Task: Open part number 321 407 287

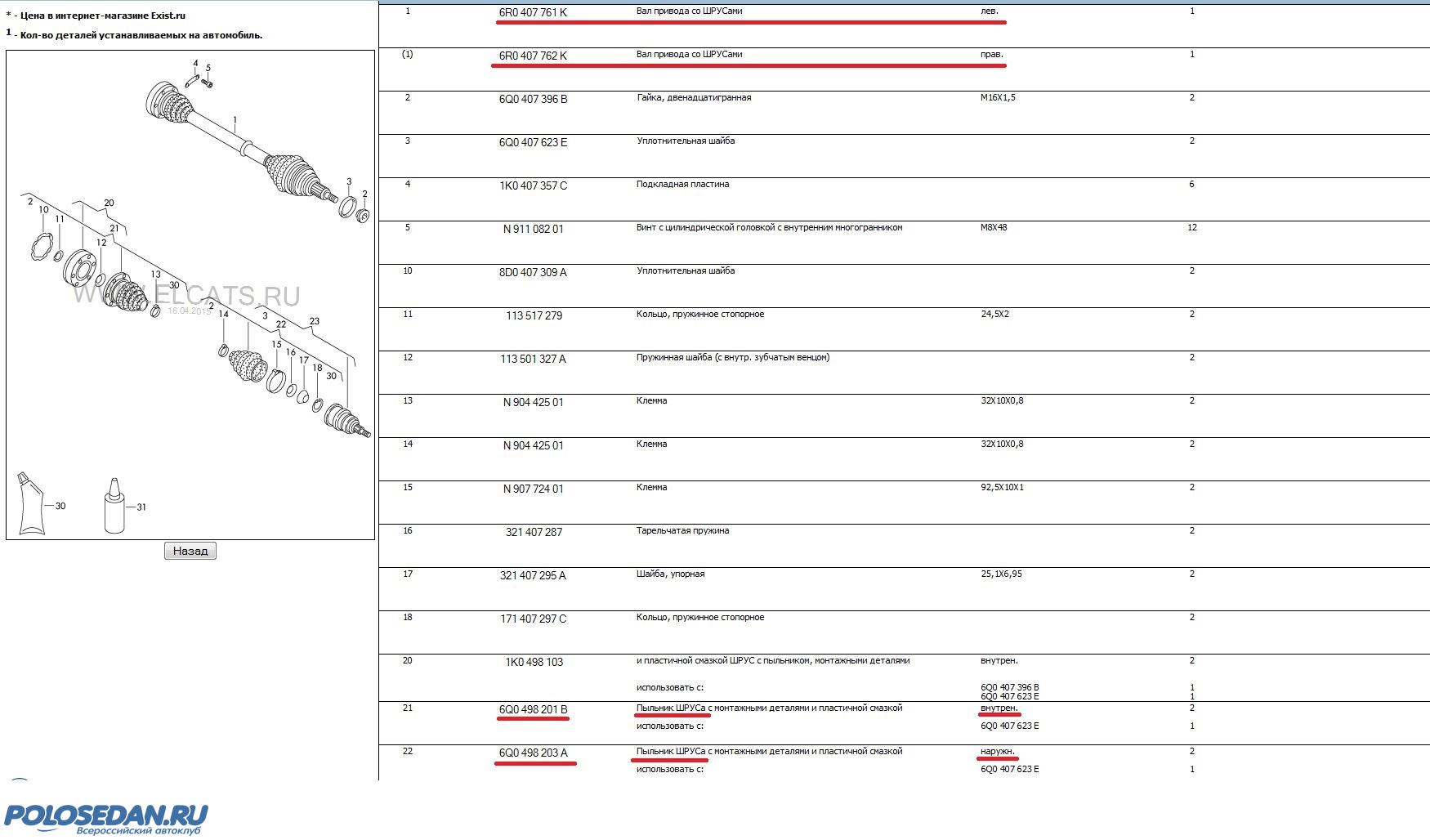Action: tap(534, 532)
